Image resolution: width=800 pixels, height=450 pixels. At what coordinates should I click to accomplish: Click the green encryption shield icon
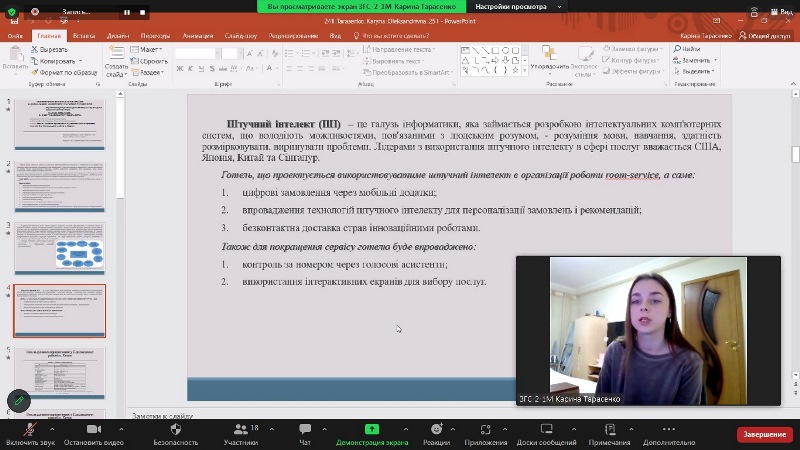coord(12,11)
